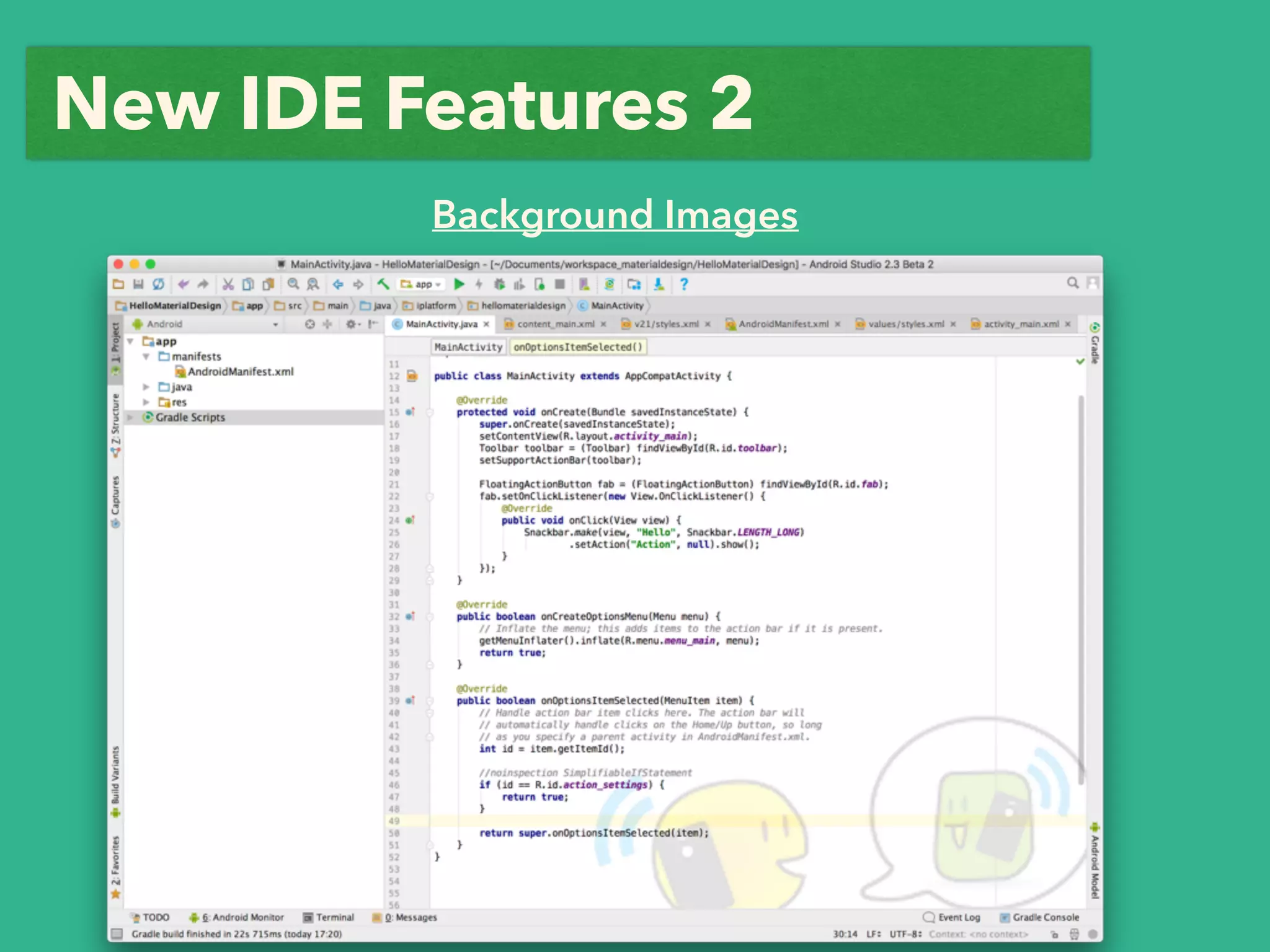1270x952 pixels.
Task: Open the Event Log tool window
Action: (952, 917)
